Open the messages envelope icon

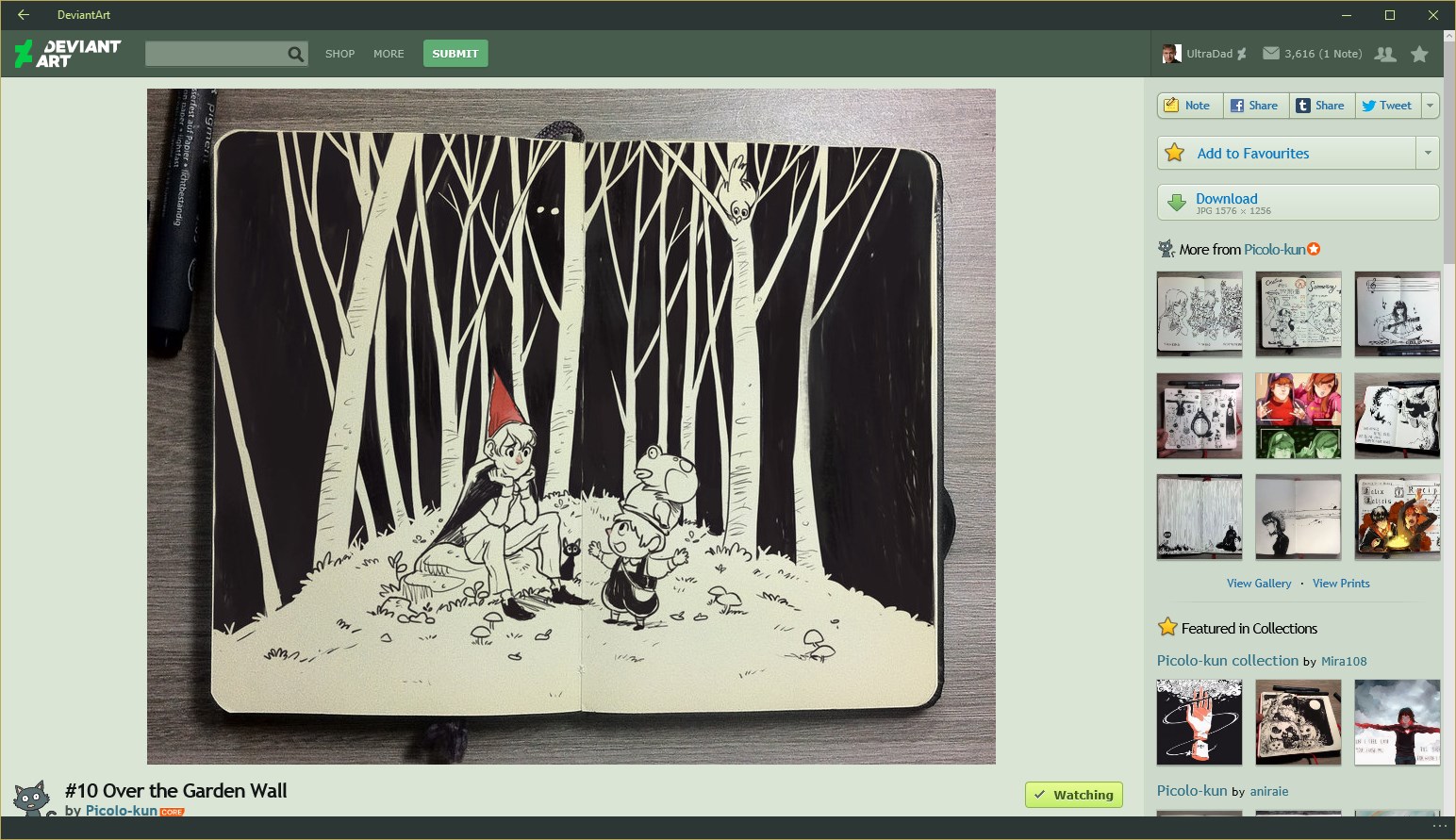click(x=1271, y=54)
